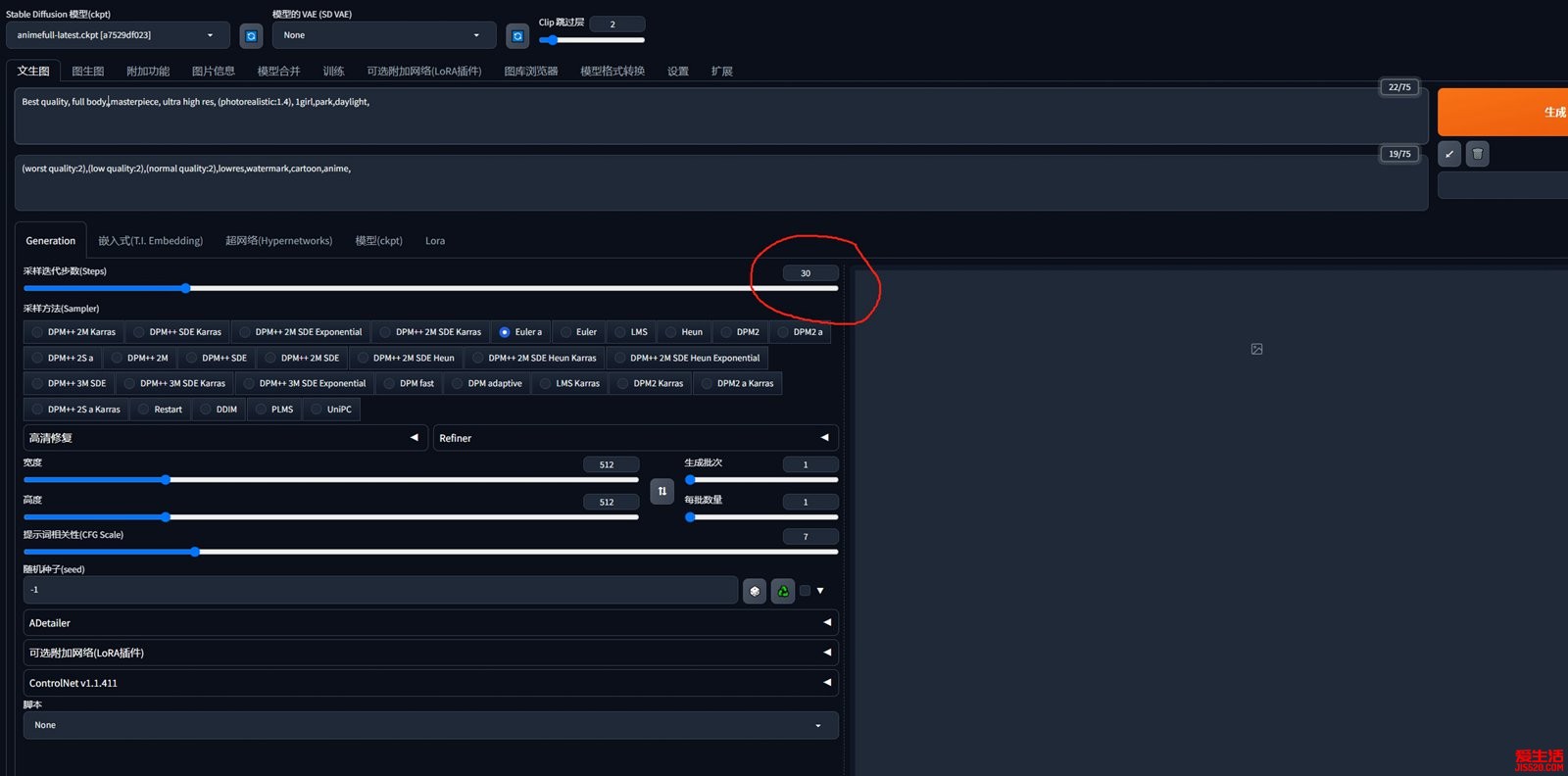Choose the Heun sampler
The image size is (1568, 776).
(684, 332)
